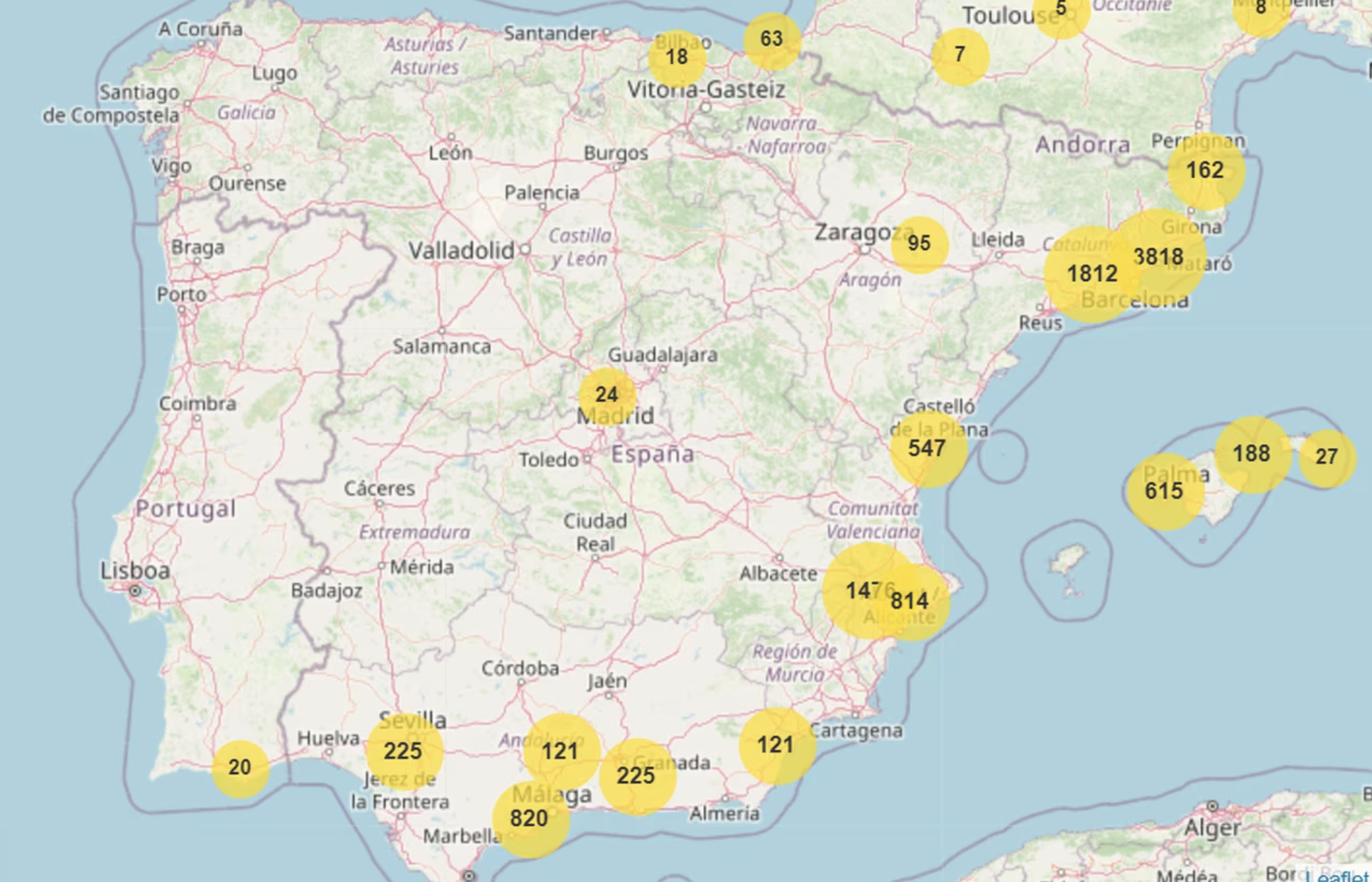The width and height of the screenshot is (1372, 882).
Task: Select the 18 marker near Bilbao
Action: (675, 57)
